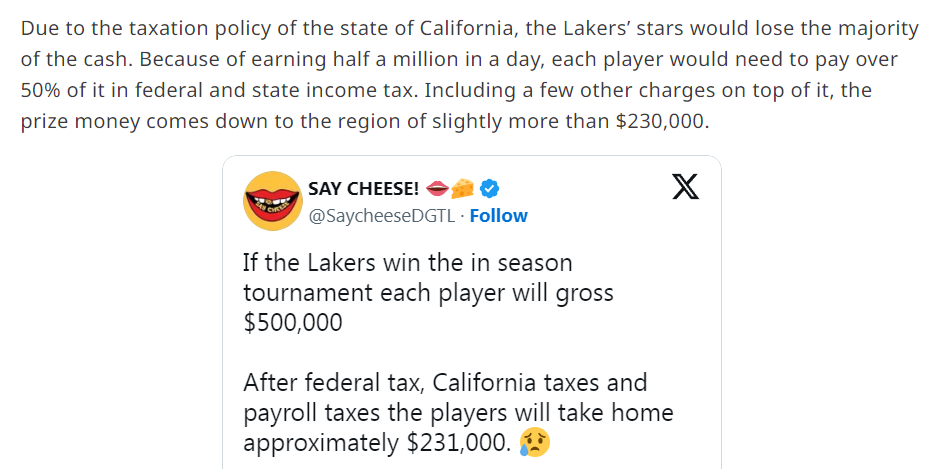This screenshot has height=469, width=935.
Task: Click the crying face emoji in the tweet
Action: point(536,441)
